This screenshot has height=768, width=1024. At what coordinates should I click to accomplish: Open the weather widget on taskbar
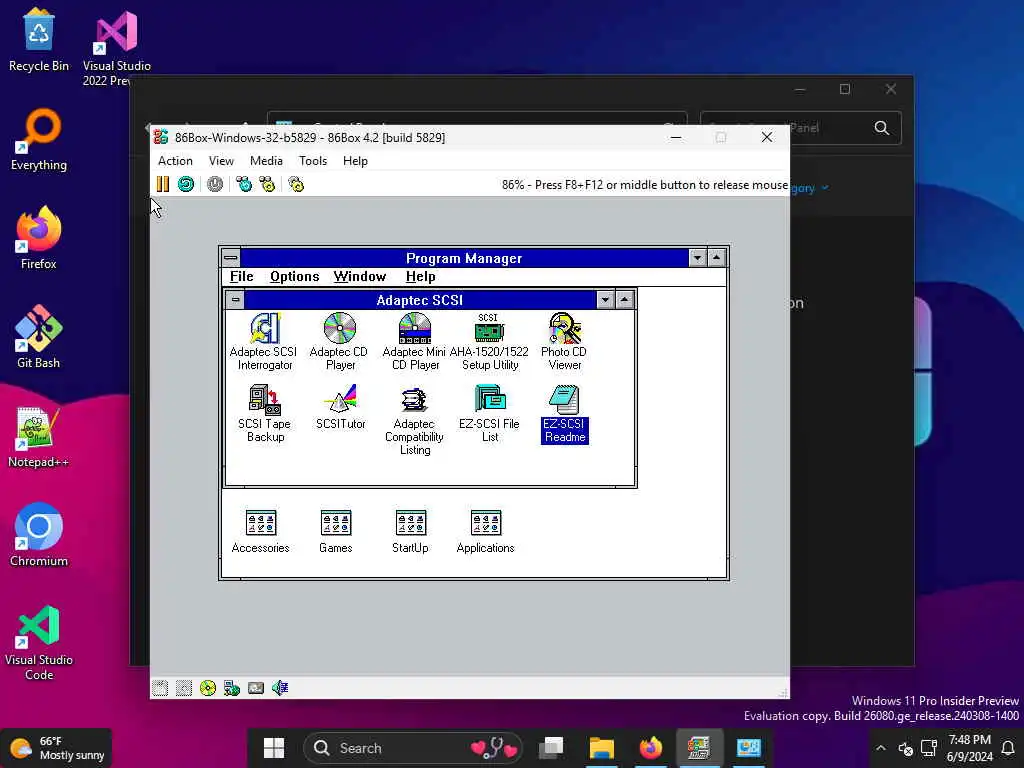(x=57, y=748)
